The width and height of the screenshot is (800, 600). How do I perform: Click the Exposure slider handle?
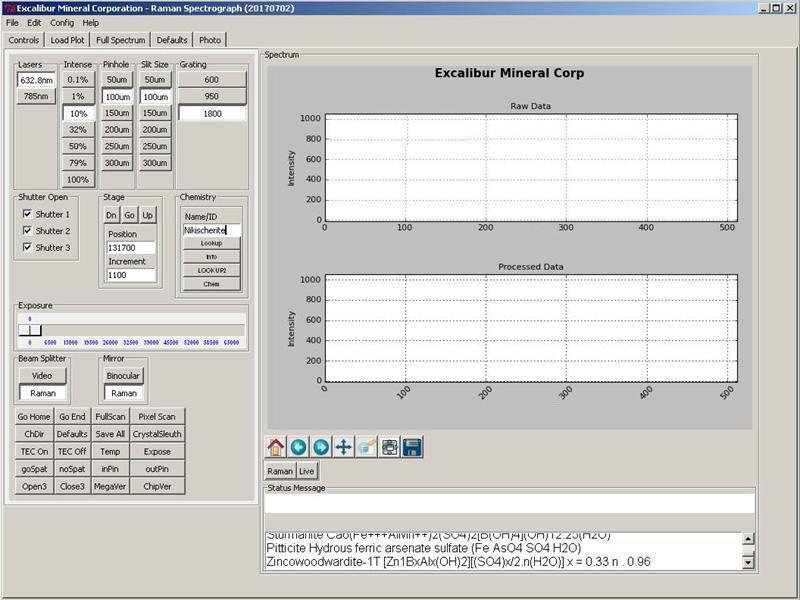[x=30, y=330]
